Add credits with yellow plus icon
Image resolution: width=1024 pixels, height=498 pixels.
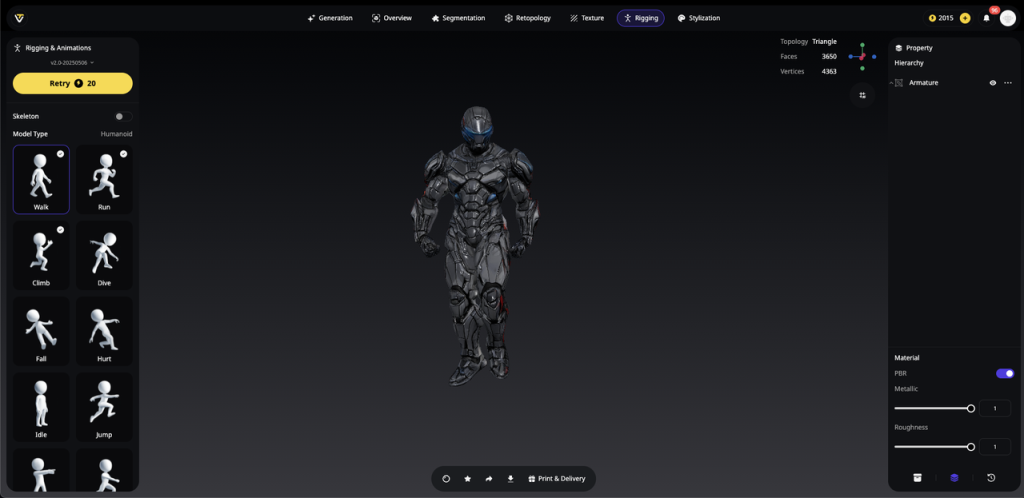965,18
